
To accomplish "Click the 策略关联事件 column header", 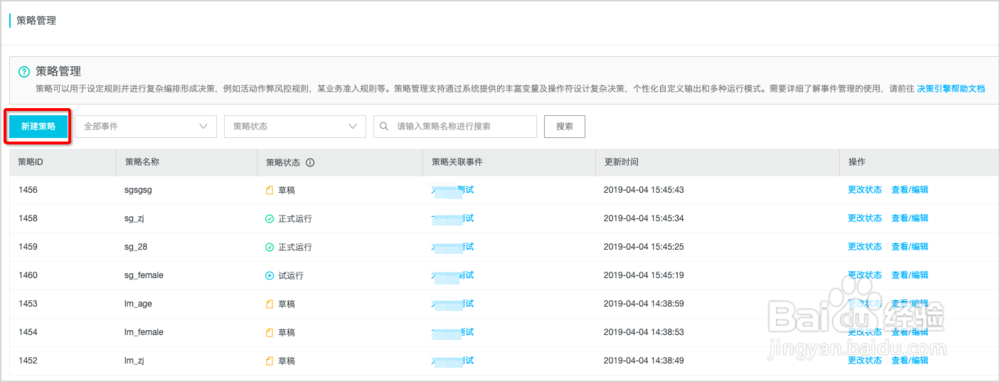I will (x=457, y=163).
